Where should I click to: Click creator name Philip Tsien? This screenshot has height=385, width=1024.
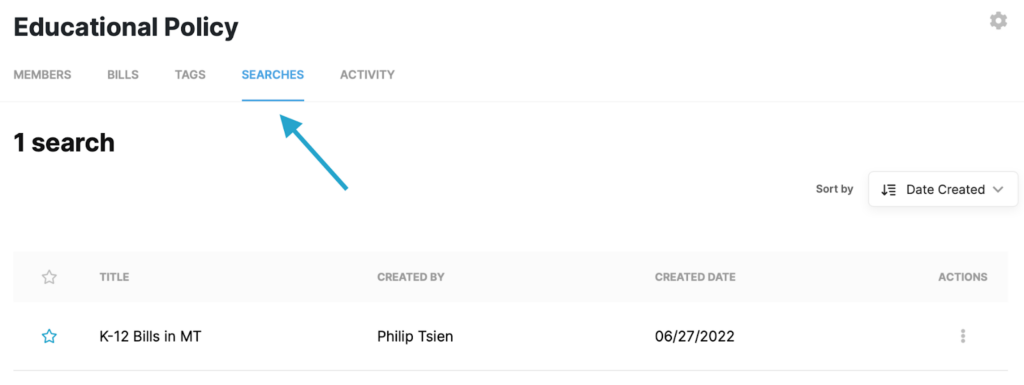click(415, 337)
